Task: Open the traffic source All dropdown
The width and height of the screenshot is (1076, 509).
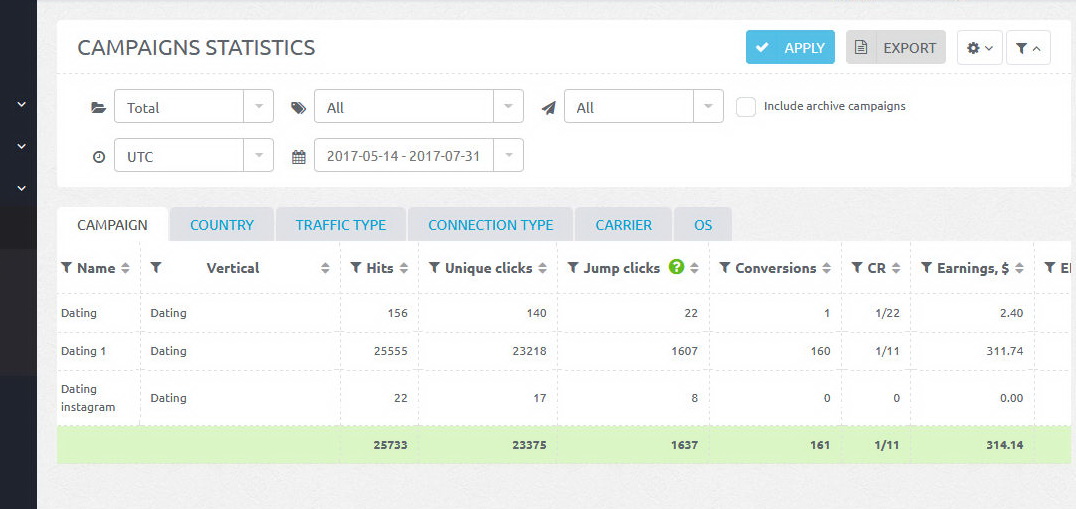Action: 644,106
